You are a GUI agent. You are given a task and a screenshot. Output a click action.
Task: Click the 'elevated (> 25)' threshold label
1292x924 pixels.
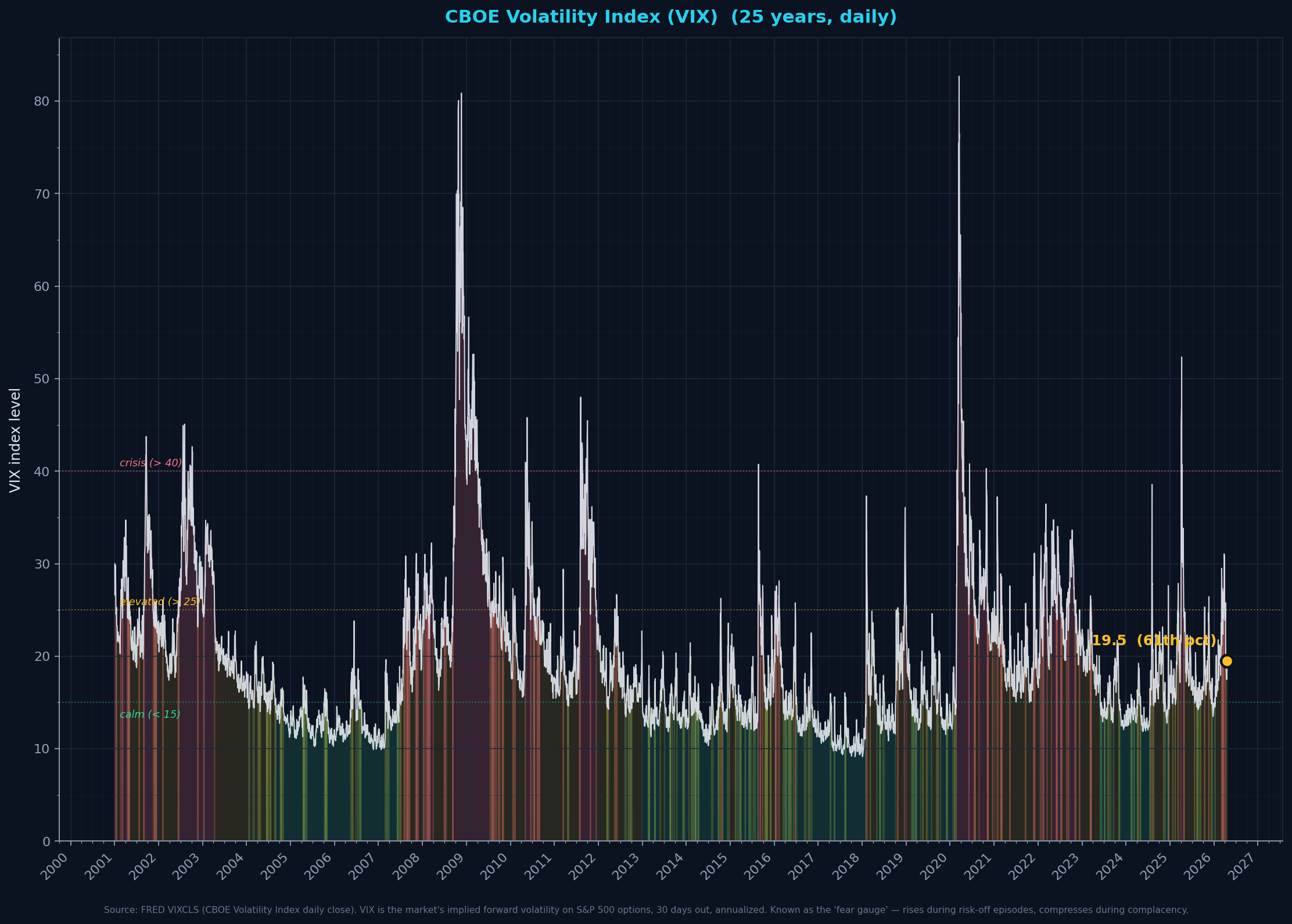coord(160,602)
